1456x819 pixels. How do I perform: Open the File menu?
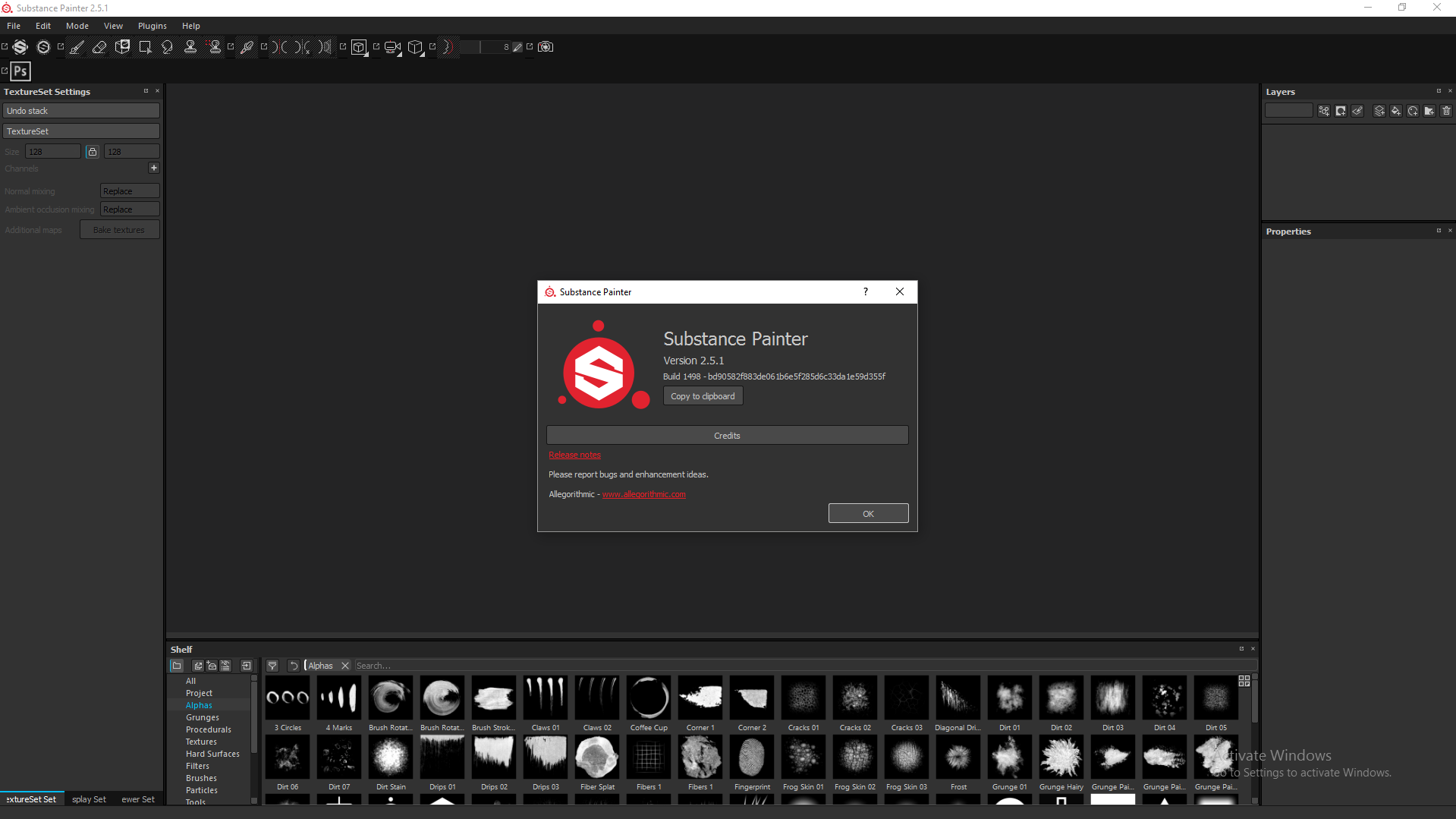click(14, 26)
